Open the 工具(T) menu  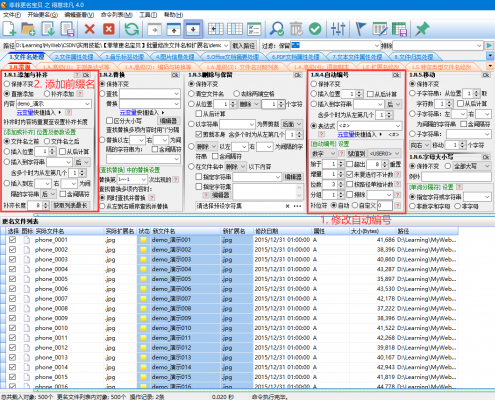[x=148, y=15]
